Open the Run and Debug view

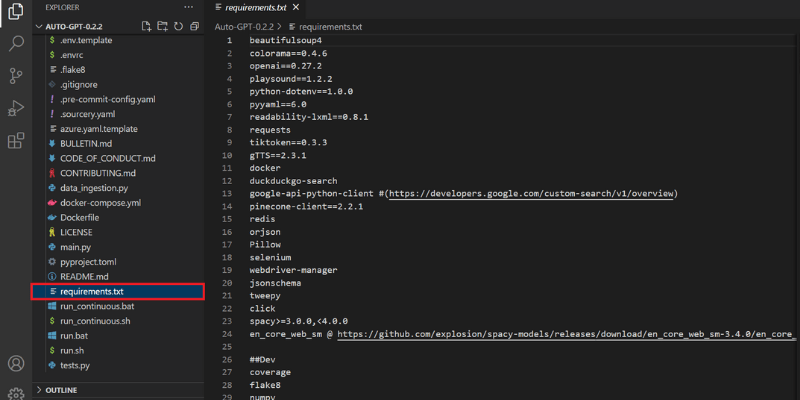click(x=16, y=108)
